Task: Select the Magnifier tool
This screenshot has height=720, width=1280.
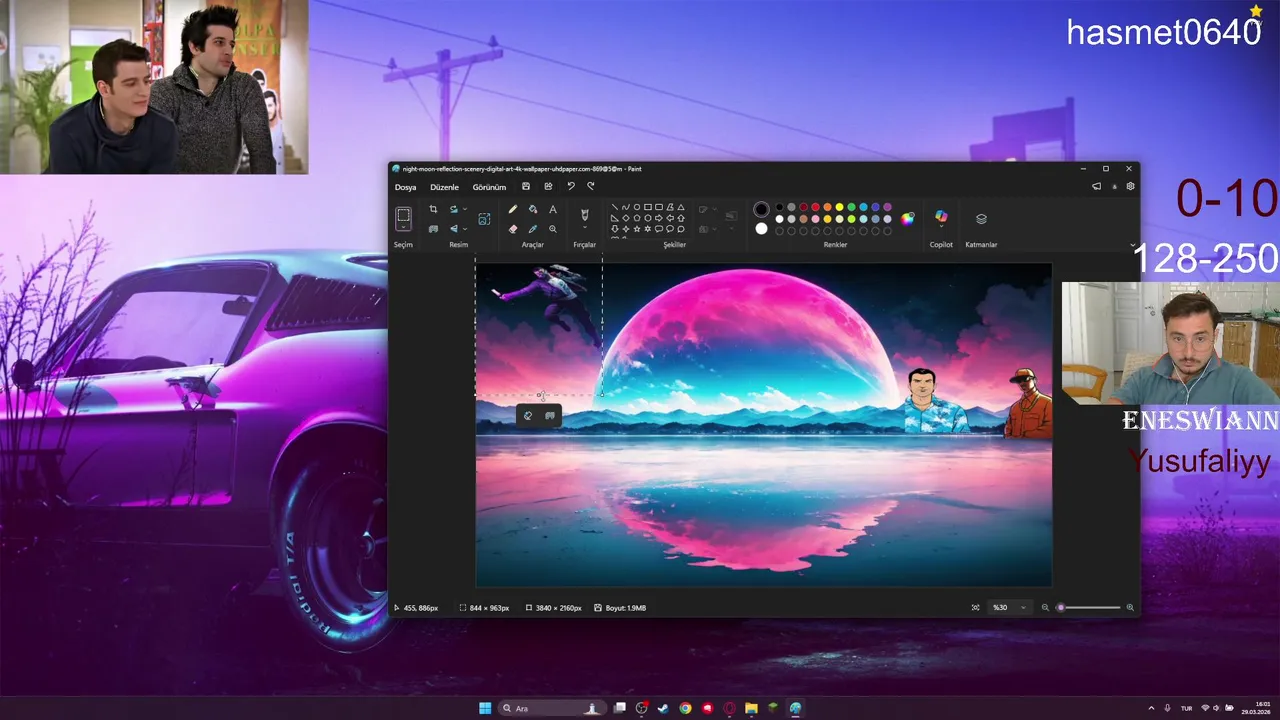Action: [x=553, y=229]
